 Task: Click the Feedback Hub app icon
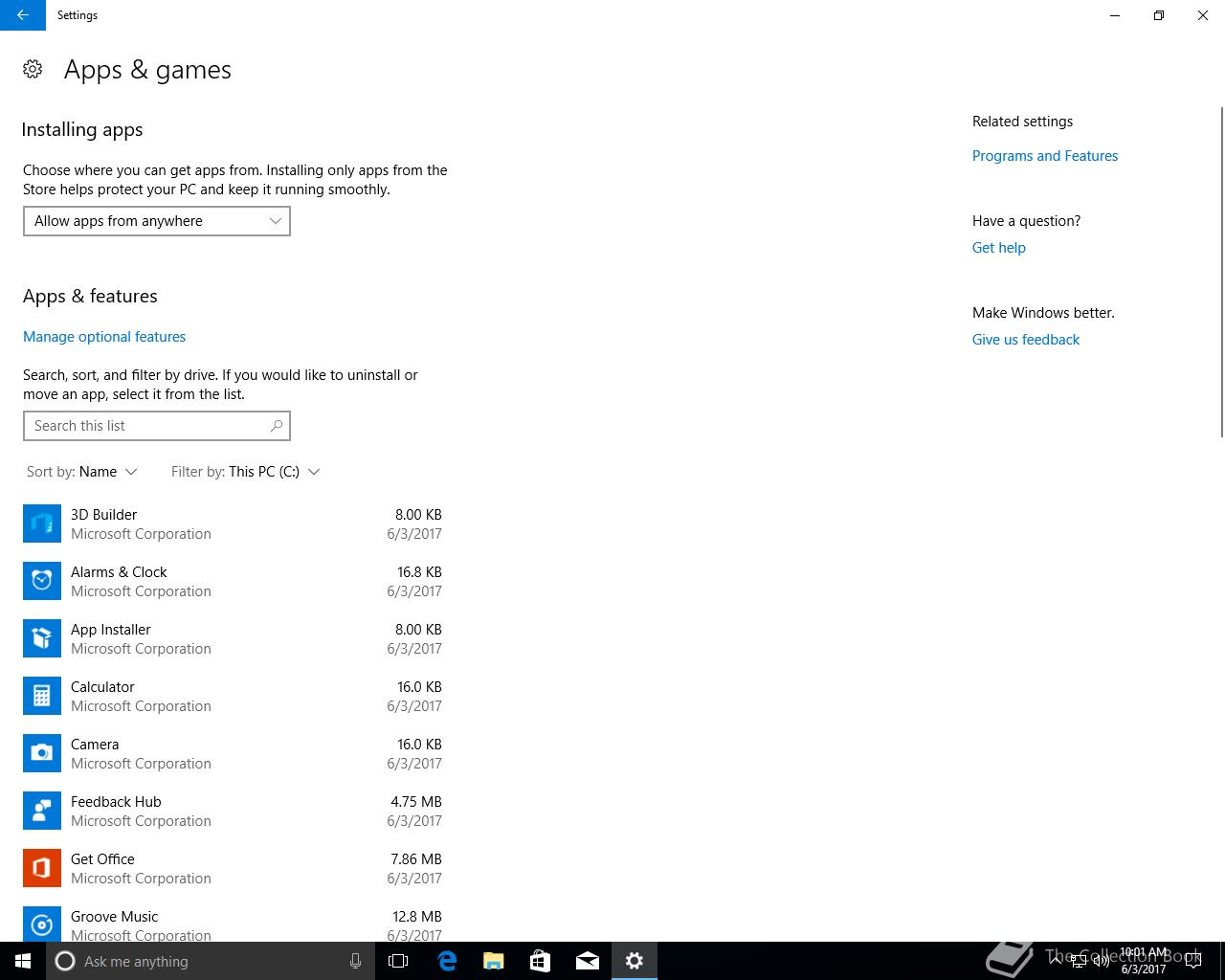42,811
